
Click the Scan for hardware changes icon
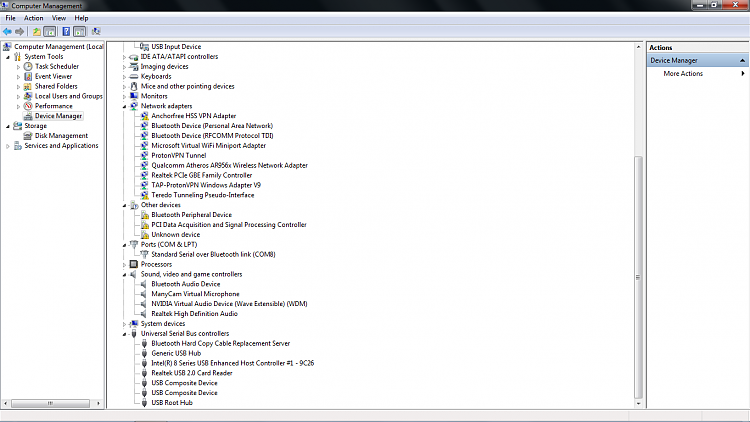pyautogui.click(x=96, y=32)
